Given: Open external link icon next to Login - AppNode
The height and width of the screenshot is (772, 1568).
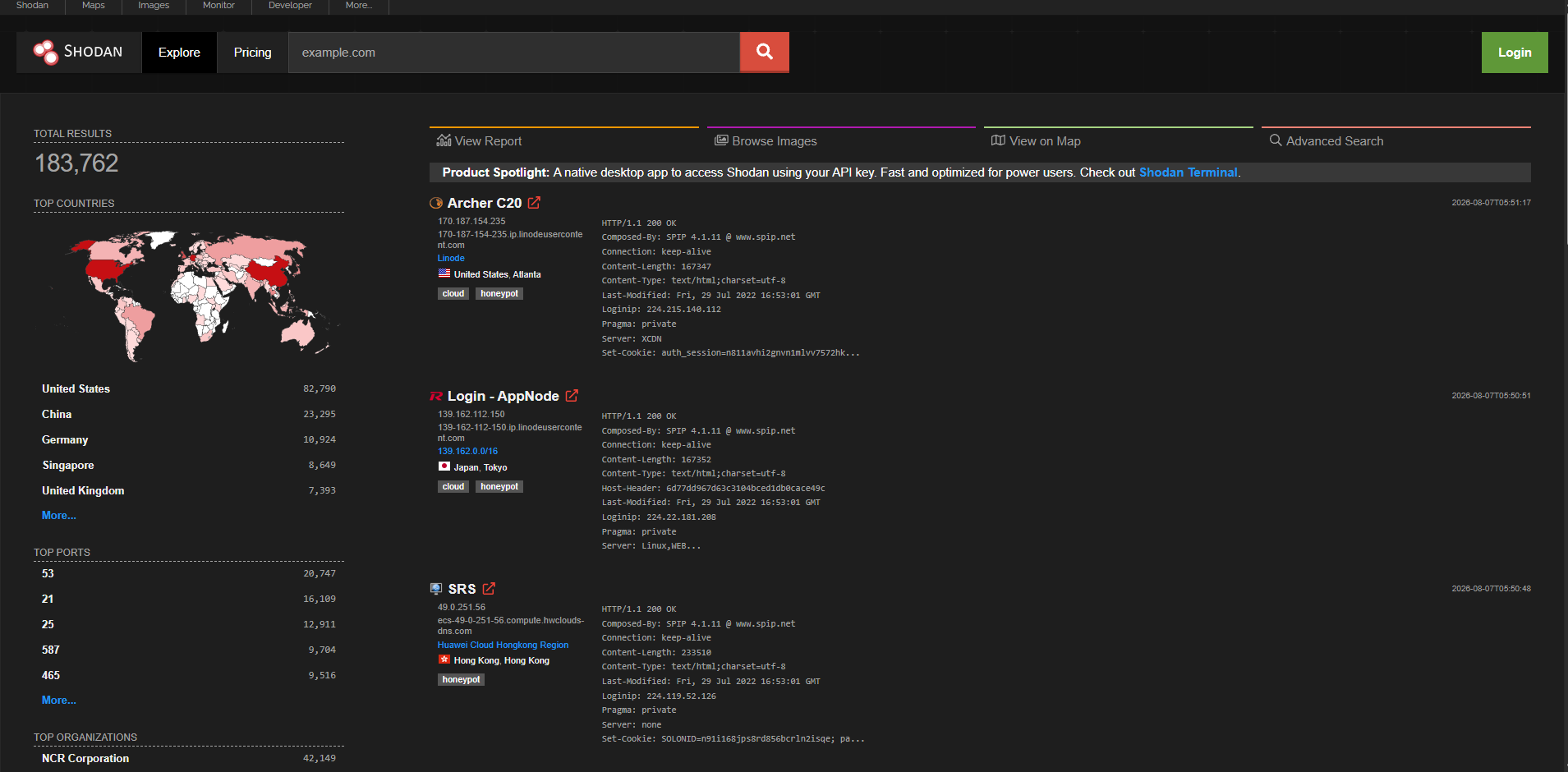Looking at the screenshot, I should (x=572, y=396).
